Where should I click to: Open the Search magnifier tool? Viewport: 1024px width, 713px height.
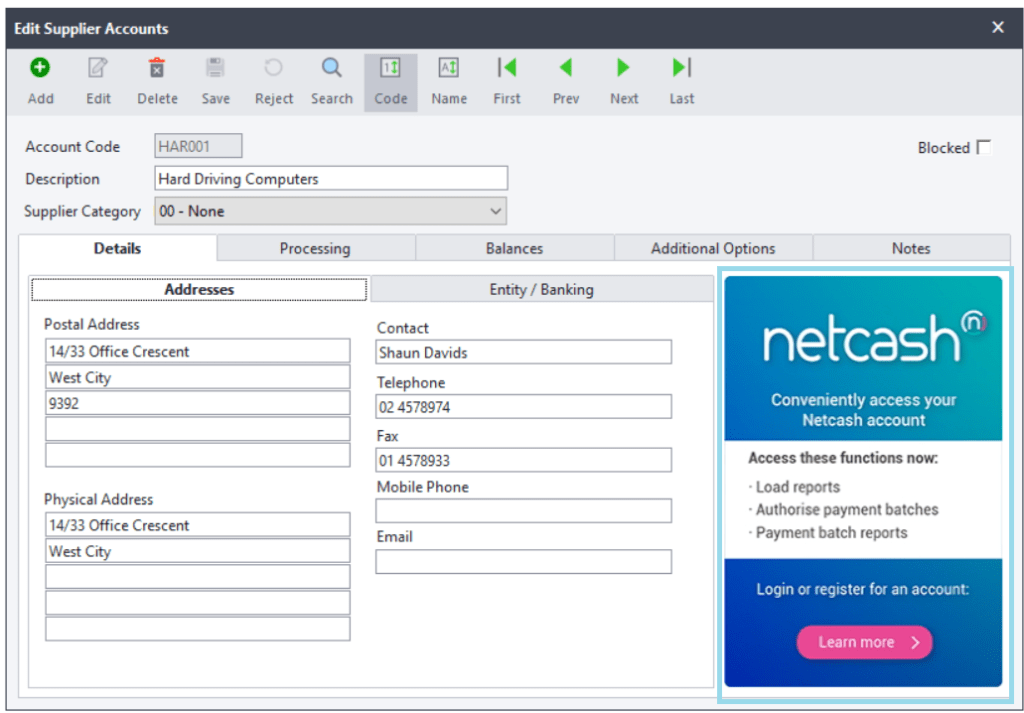pos(332,67)
